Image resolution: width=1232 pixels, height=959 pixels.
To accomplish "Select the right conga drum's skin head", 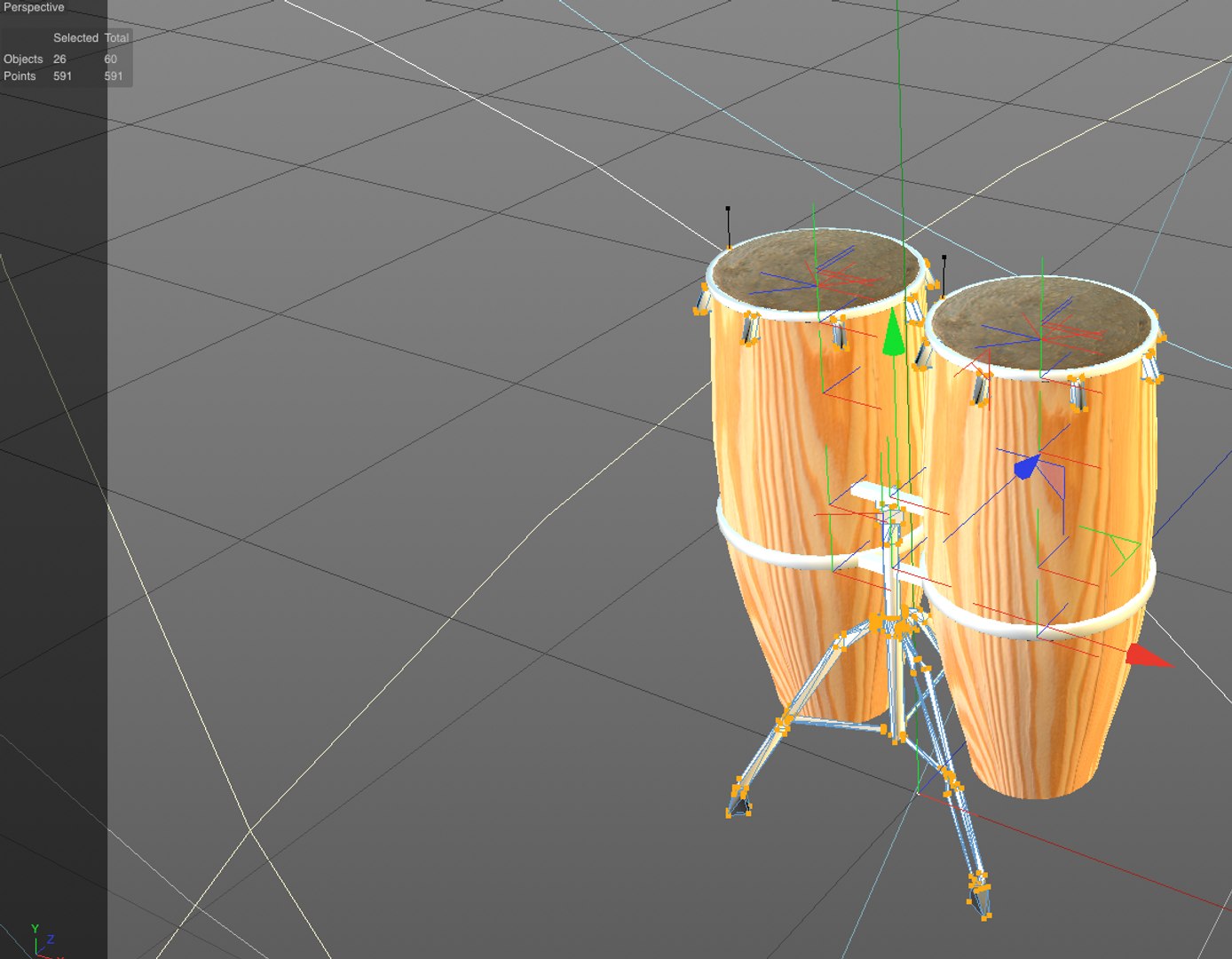I will point(1040,324).
